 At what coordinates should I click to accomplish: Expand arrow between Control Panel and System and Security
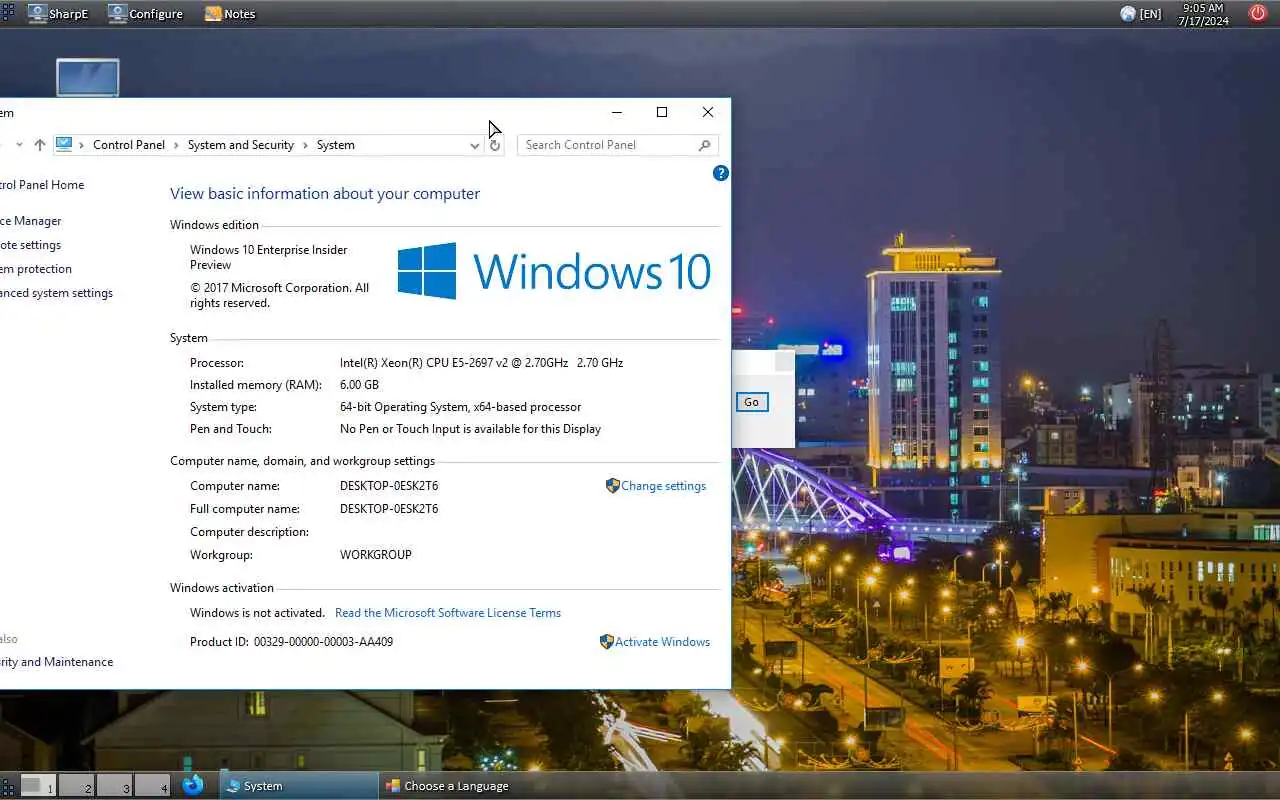pos(177,145)
